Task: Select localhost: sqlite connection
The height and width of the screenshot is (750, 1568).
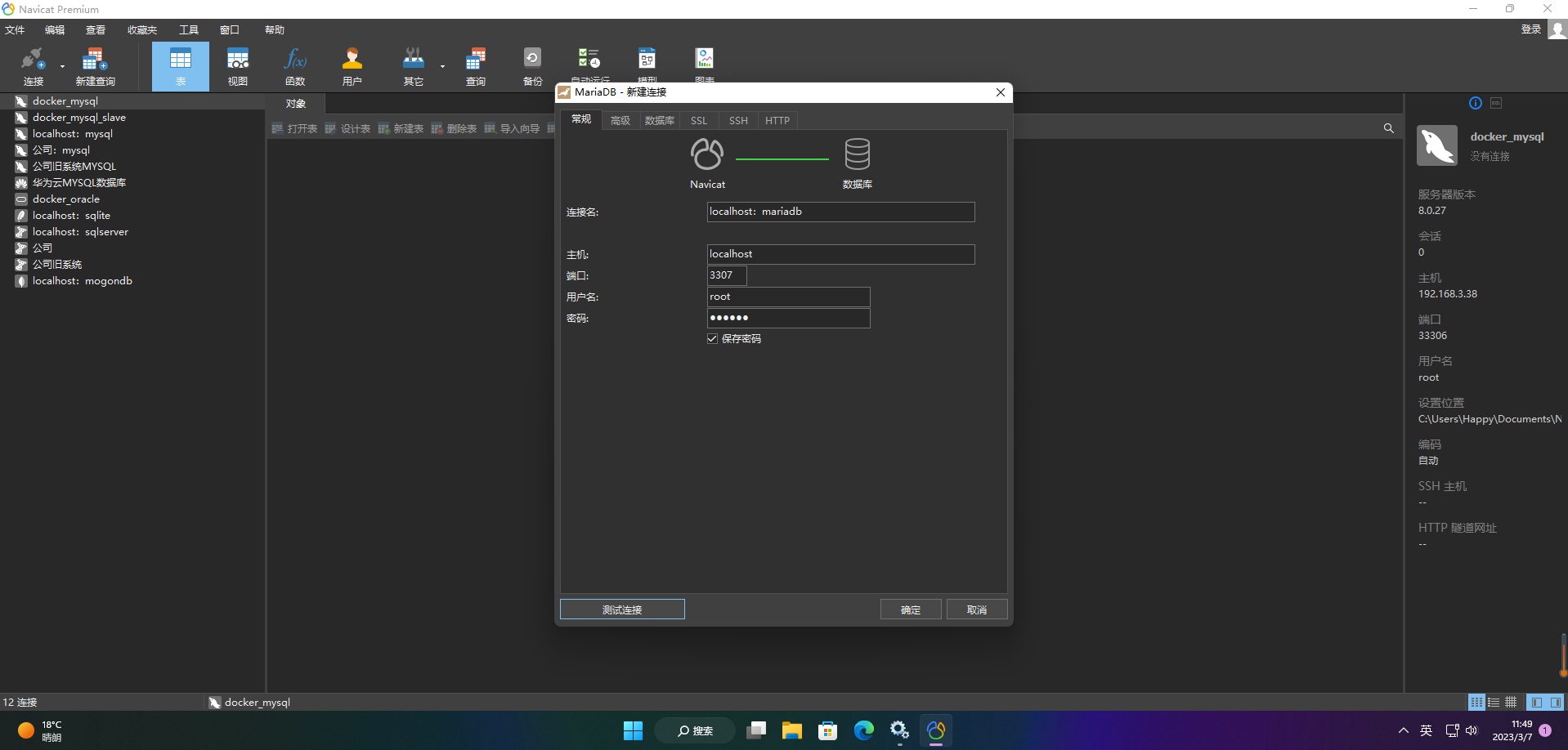Action: click(x=71, y=216)
